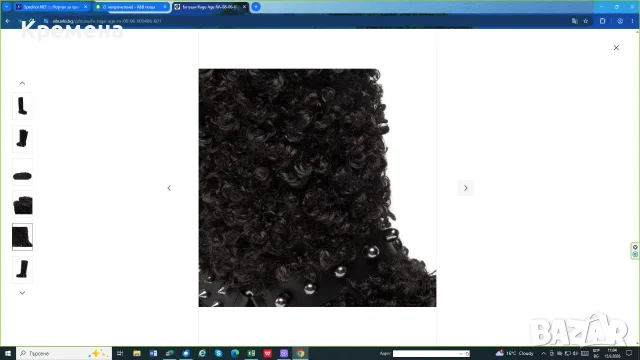This screenshot has height=360, width=640.
Task: Close the active Rage Age boots tab
Action: (x=244, y=7)
